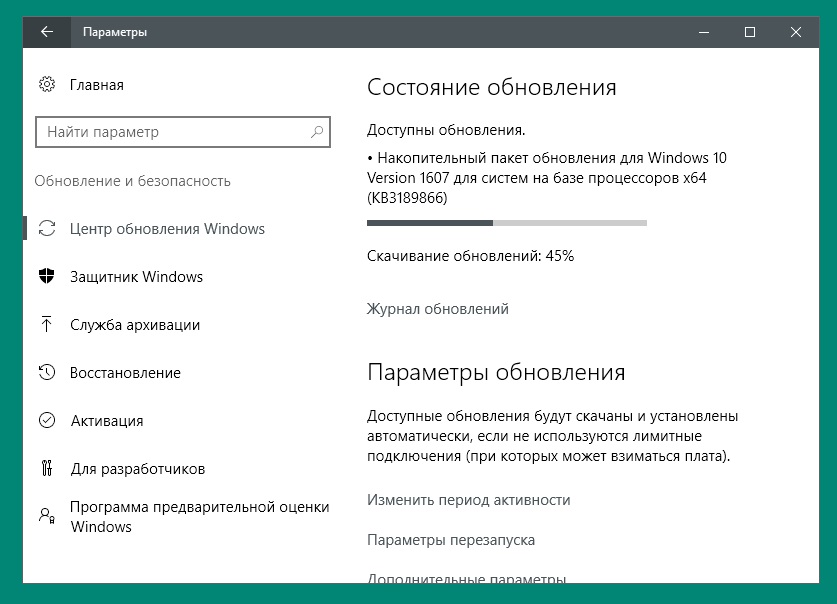The width and height of the screenshot is (837, 604).
Task: Click the upload arrow icon for Служба архивации
Action: click(x=47, y=324)
